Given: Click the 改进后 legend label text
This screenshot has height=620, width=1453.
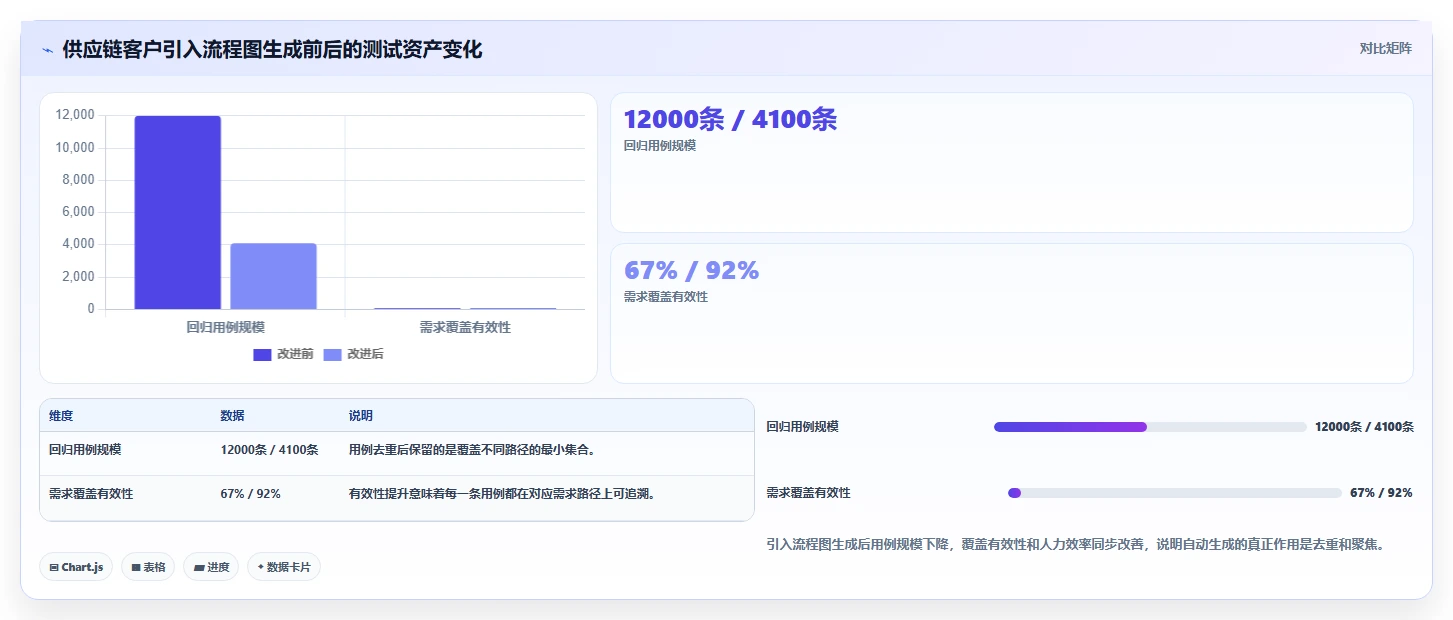Looking at the screenshot, I should 365,355.
